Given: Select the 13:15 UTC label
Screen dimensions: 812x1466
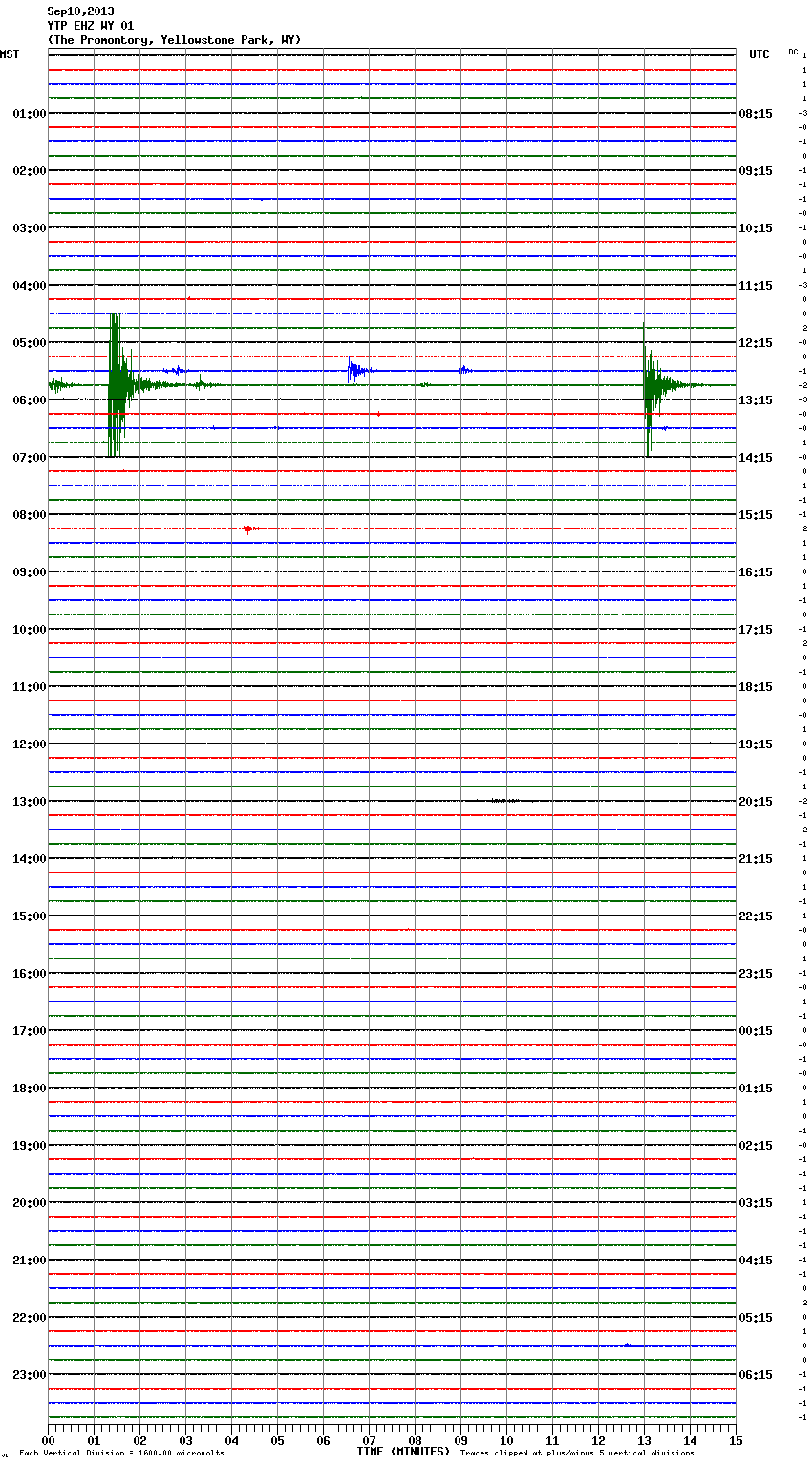Looking at the screenshot, I should coord(756,400).
